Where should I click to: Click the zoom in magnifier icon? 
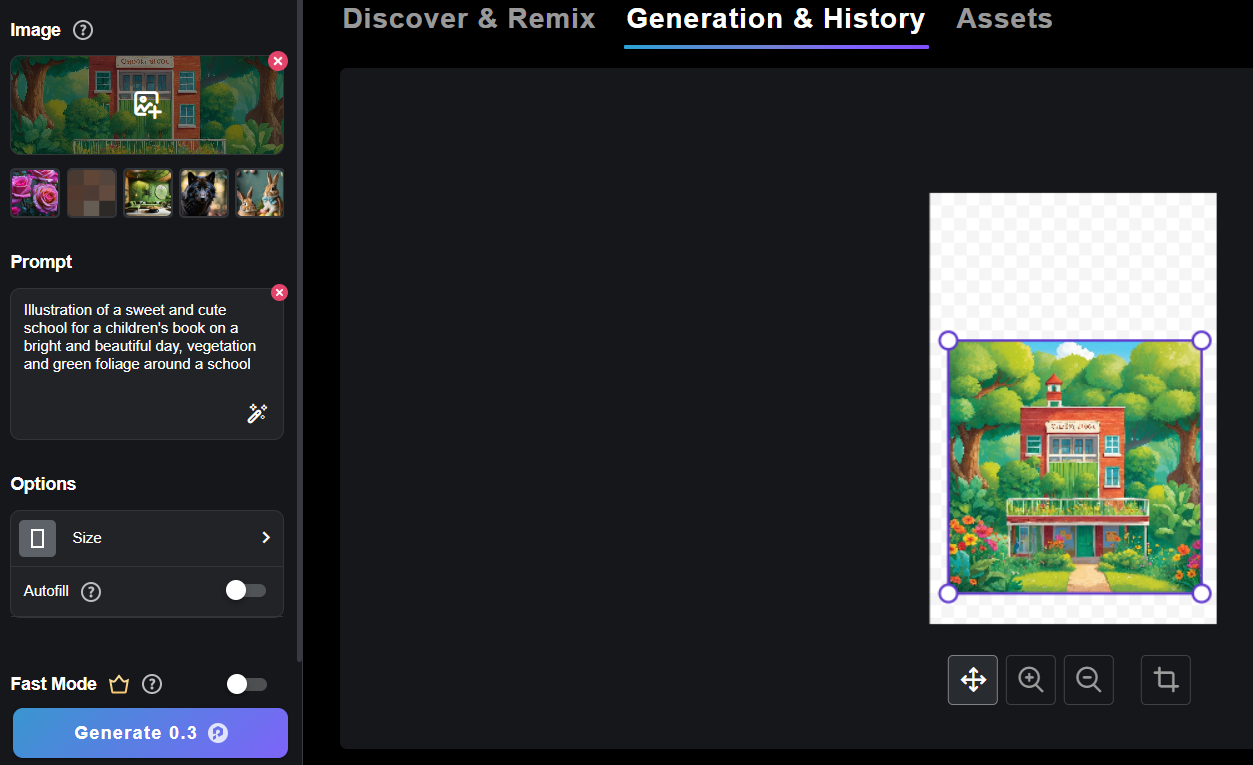(x=1031, y=680)
